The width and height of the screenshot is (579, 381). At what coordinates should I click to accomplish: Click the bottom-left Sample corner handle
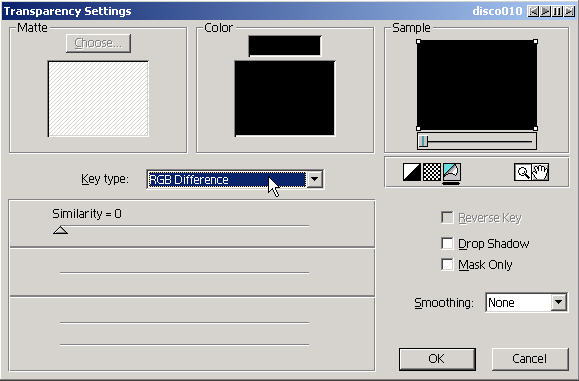pyautogui.click(x=418, y=128)
